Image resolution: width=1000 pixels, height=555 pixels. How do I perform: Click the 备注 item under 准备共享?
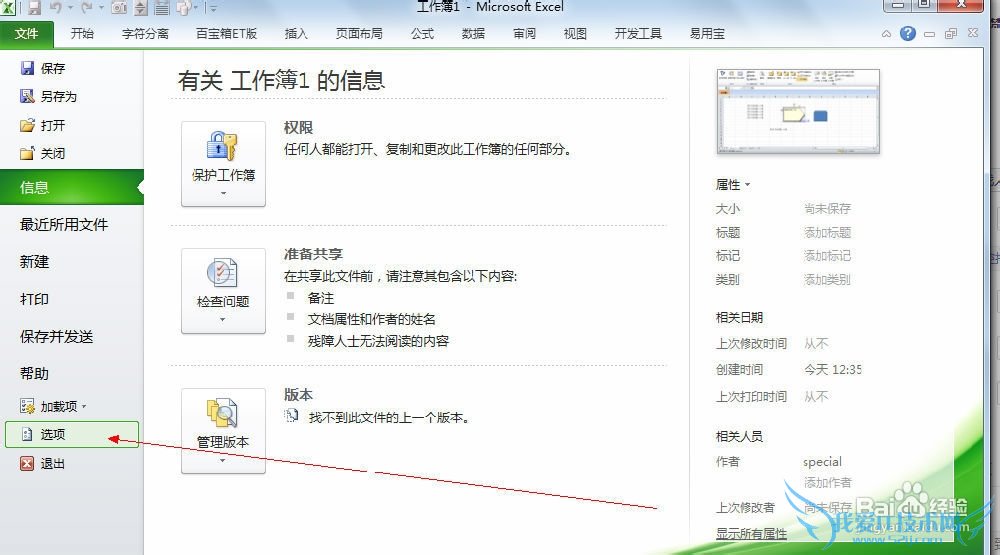320,298
